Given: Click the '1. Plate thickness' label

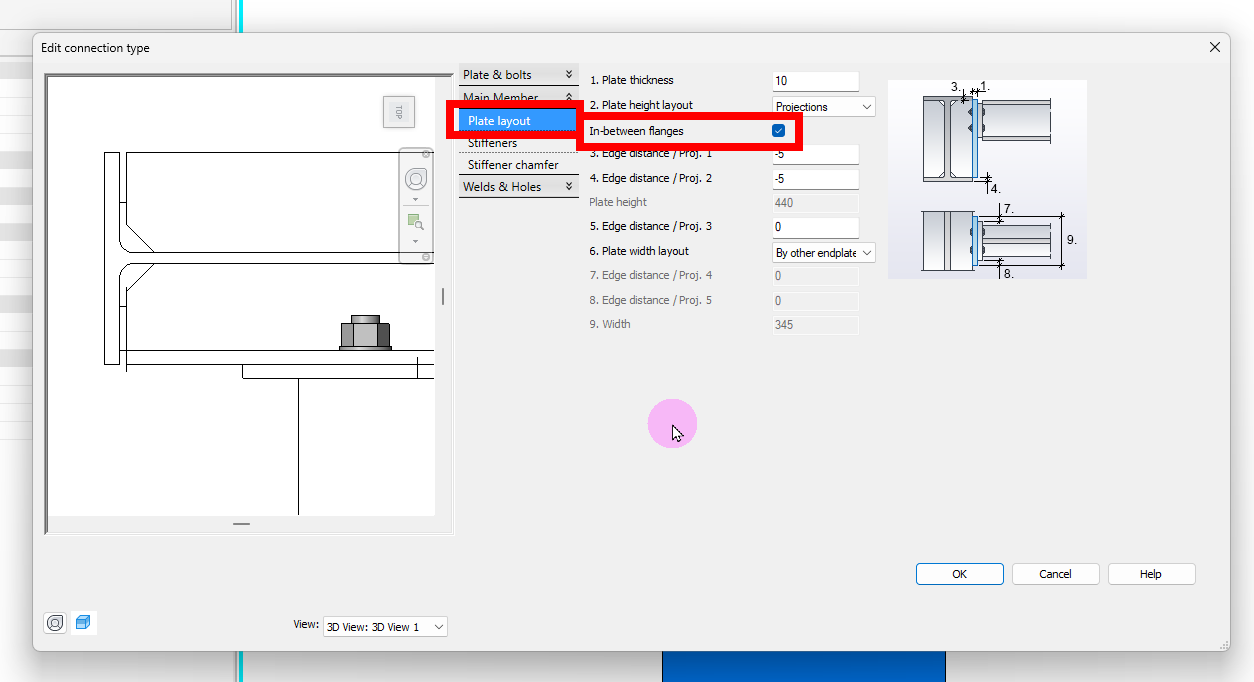Looking at the screenshot, I should tap(632, 80).
